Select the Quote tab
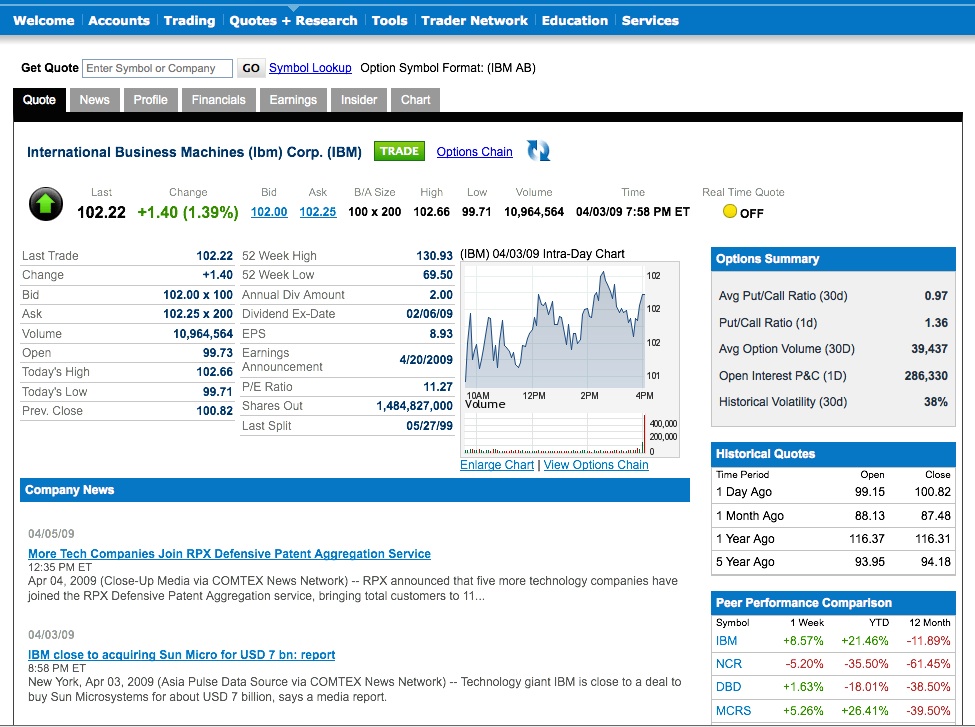 pos(39,100)
